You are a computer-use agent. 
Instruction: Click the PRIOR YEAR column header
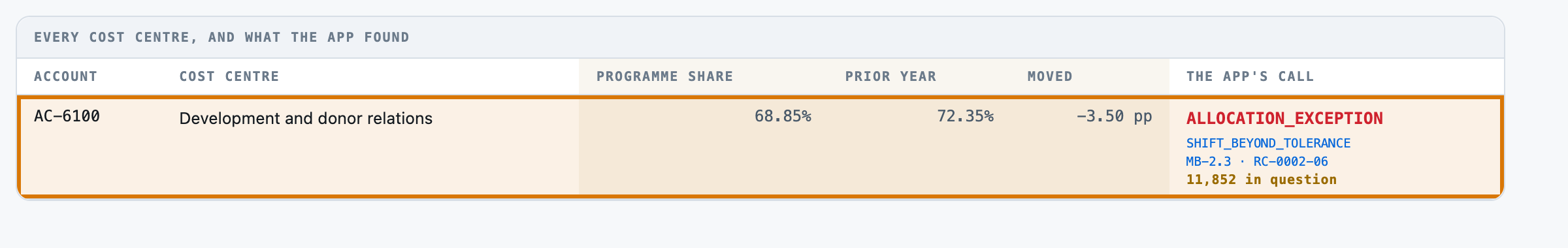tap(890, 76)
